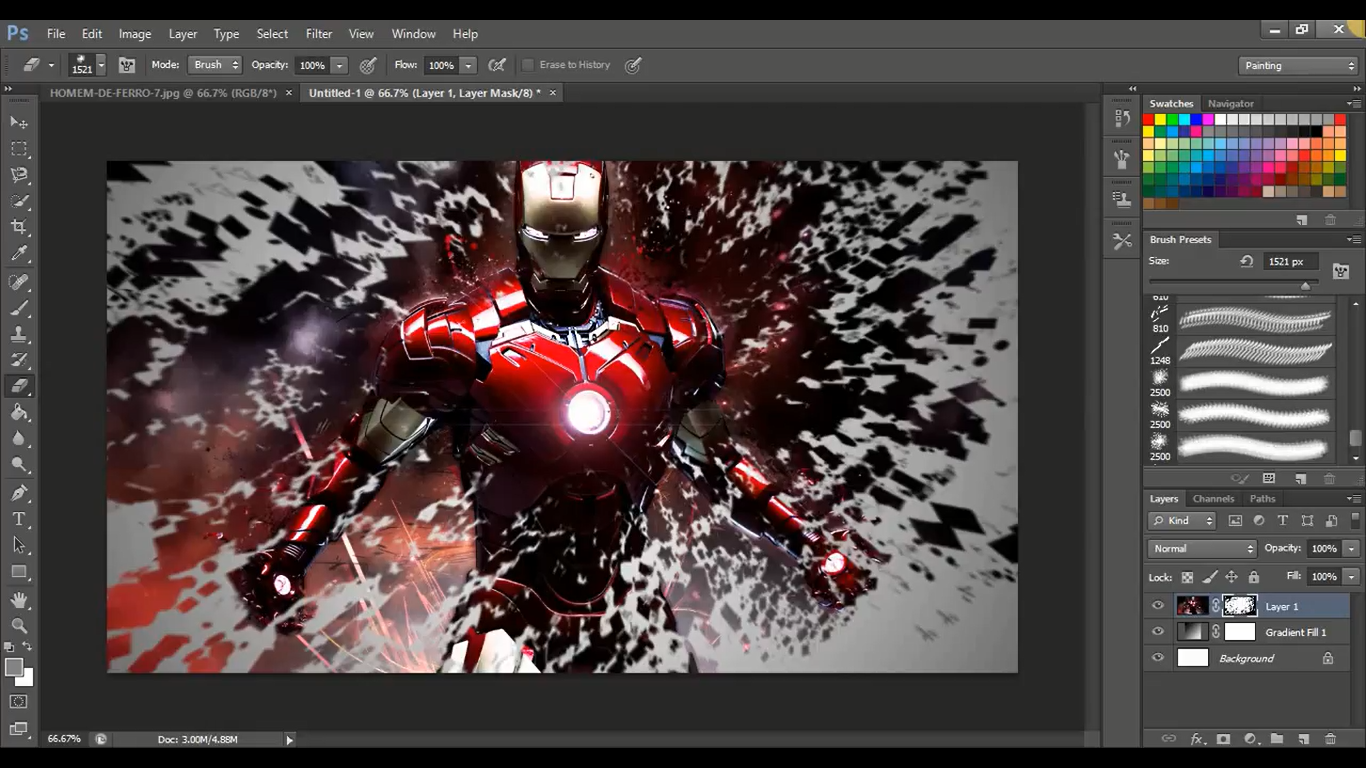Pick a red swatch from the Swatches panel
Screen dimensions: 1366x768
1148,119
